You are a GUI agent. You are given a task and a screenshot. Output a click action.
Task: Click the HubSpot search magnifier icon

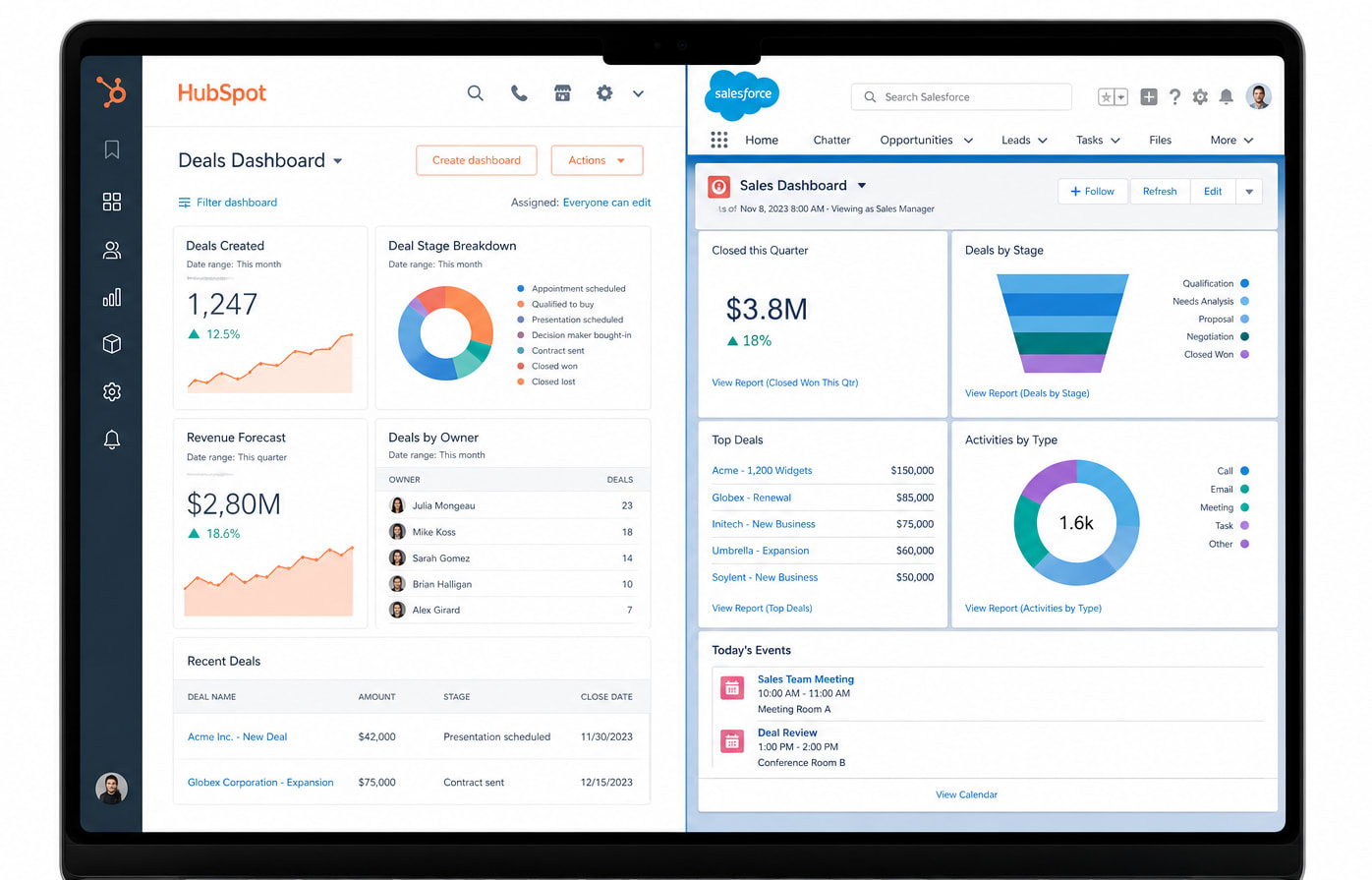coord(476,93)
